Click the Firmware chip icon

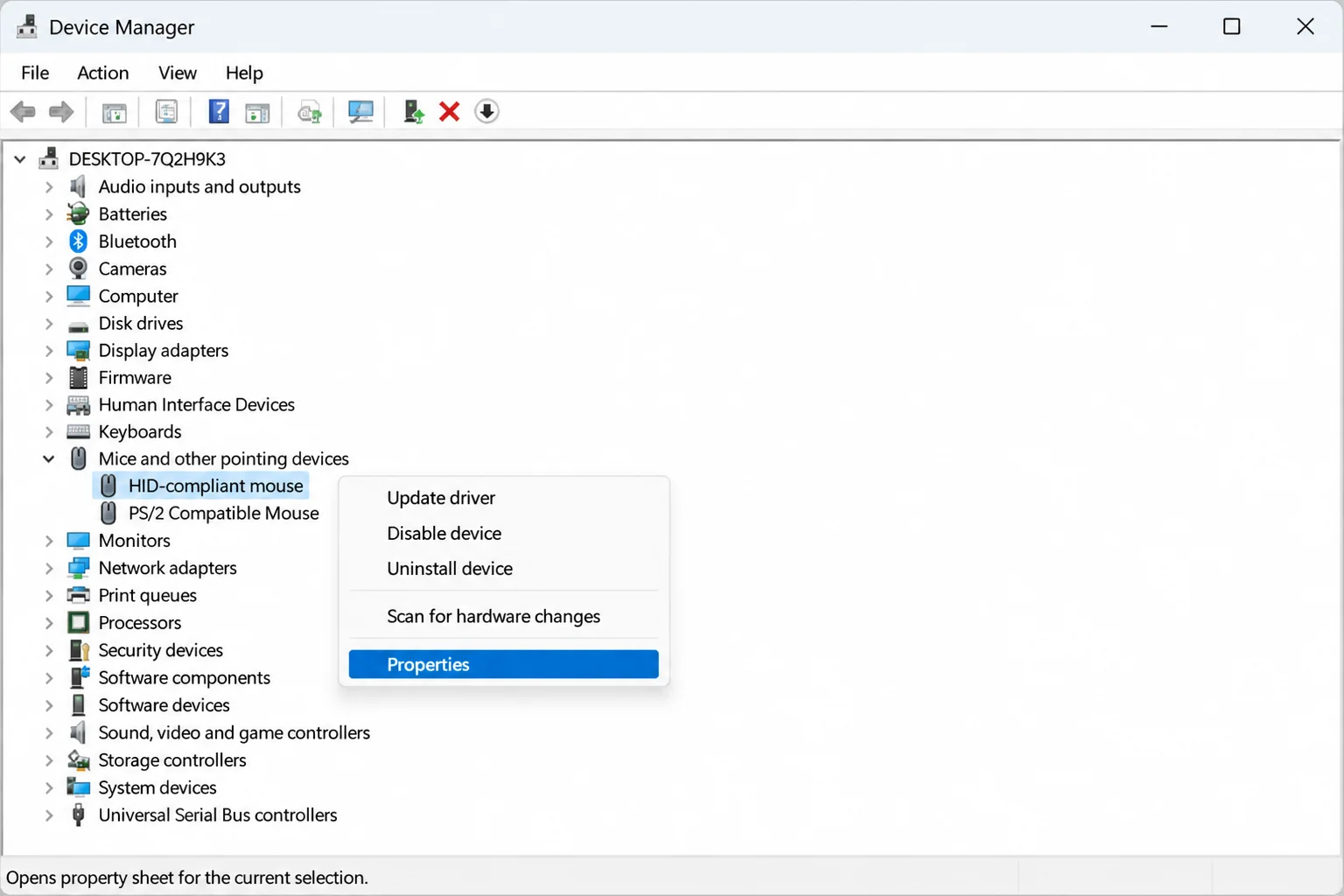(x=78, y=378)
